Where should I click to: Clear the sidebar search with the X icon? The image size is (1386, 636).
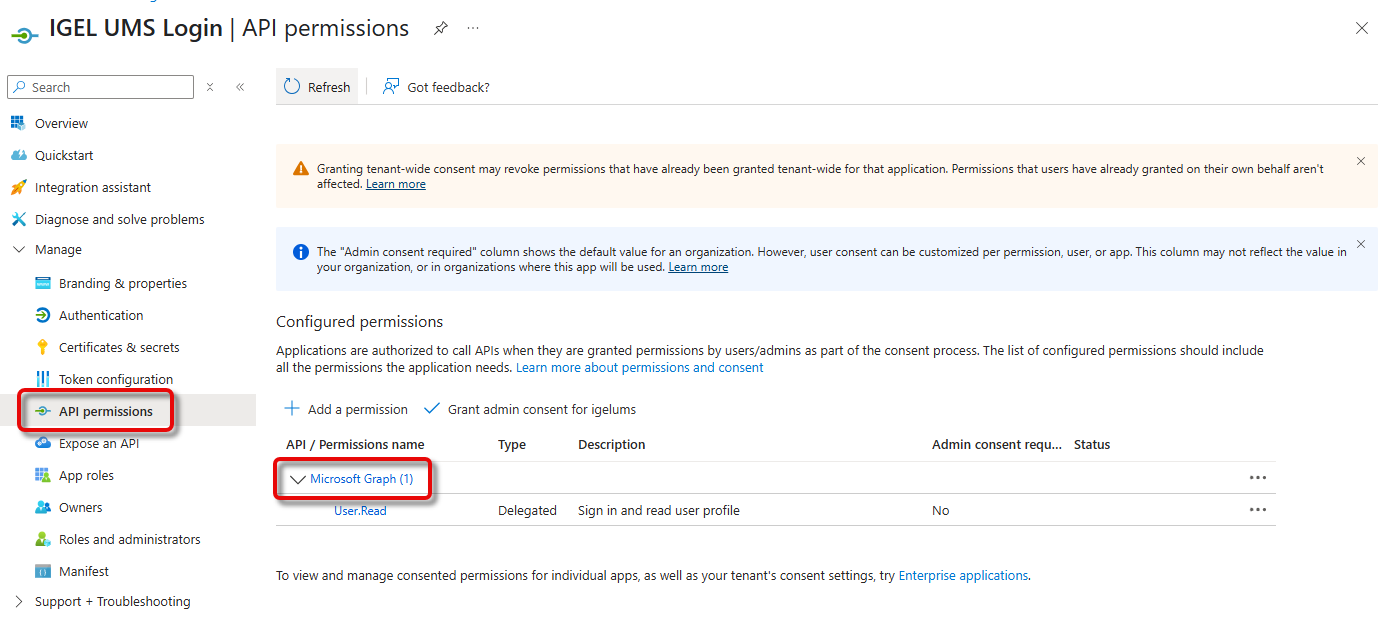(x=210, y=87)
